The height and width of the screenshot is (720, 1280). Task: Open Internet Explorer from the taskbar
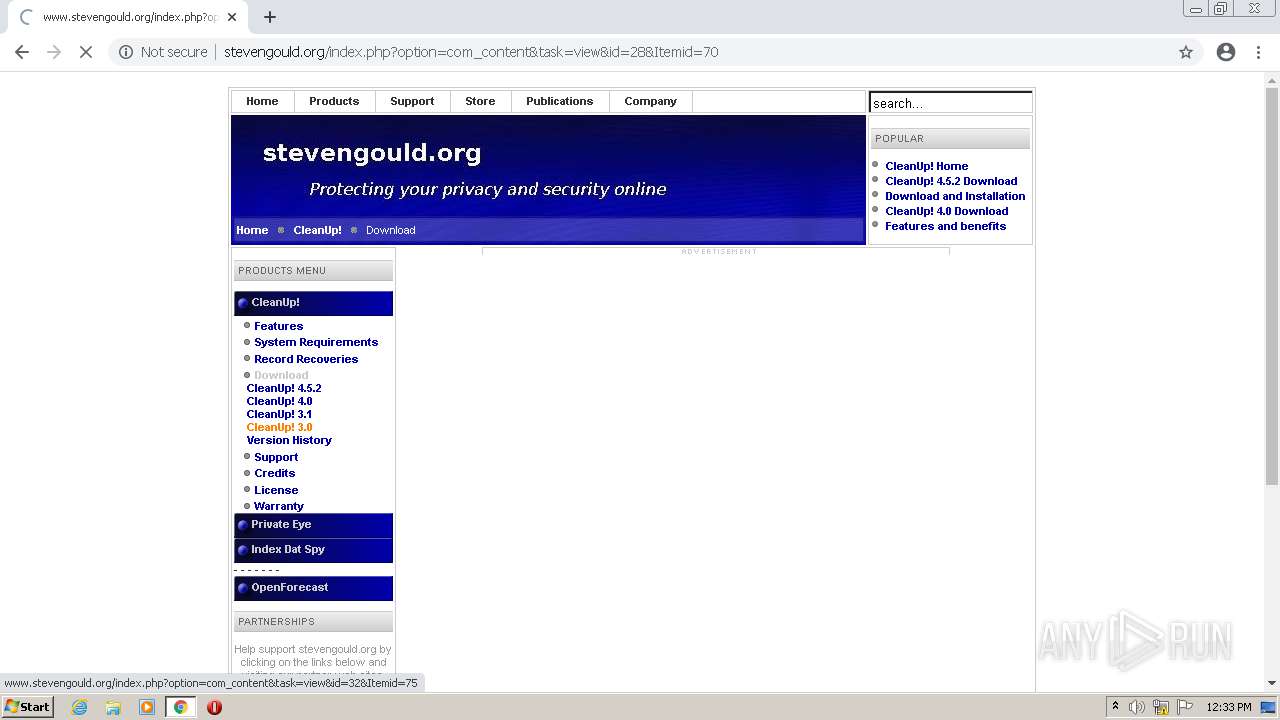pos(80,707)
